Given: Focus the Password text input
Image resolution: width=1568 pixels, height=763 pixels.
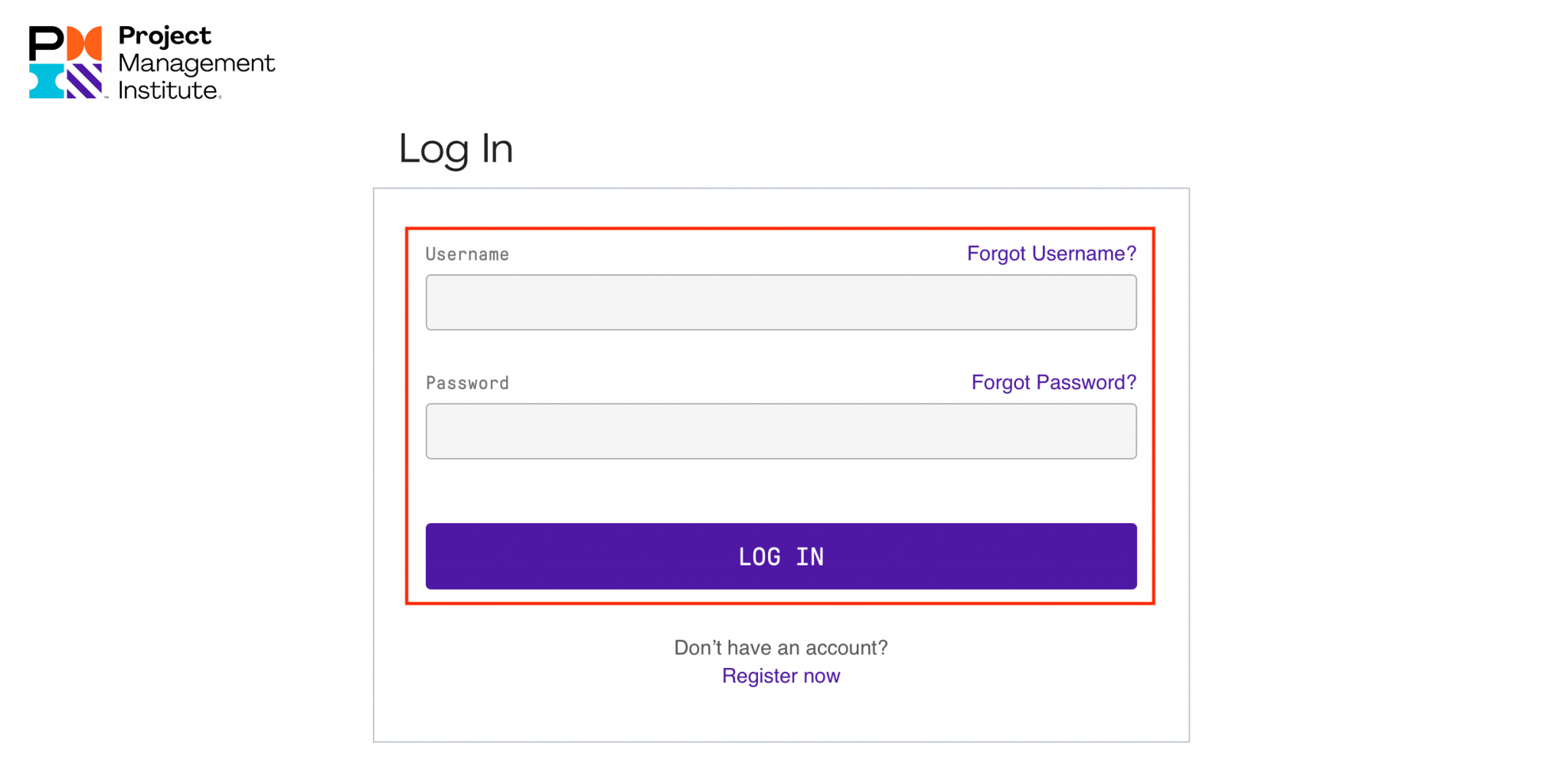Looking at the screenshot, I should tap(781, 431).
